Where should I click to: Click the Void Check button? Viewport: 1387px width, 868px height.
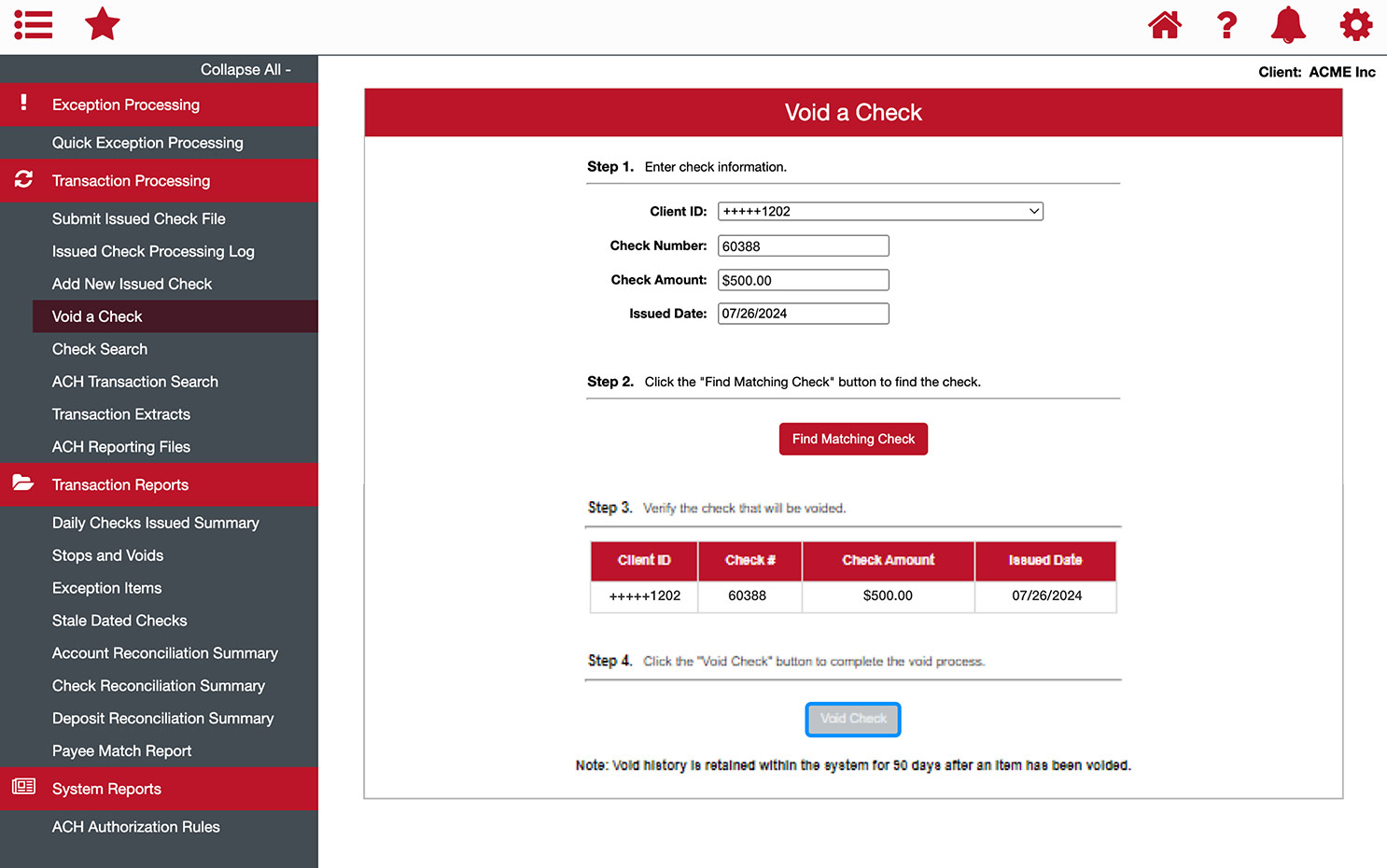pyautogui.click(x=853, y=719)
